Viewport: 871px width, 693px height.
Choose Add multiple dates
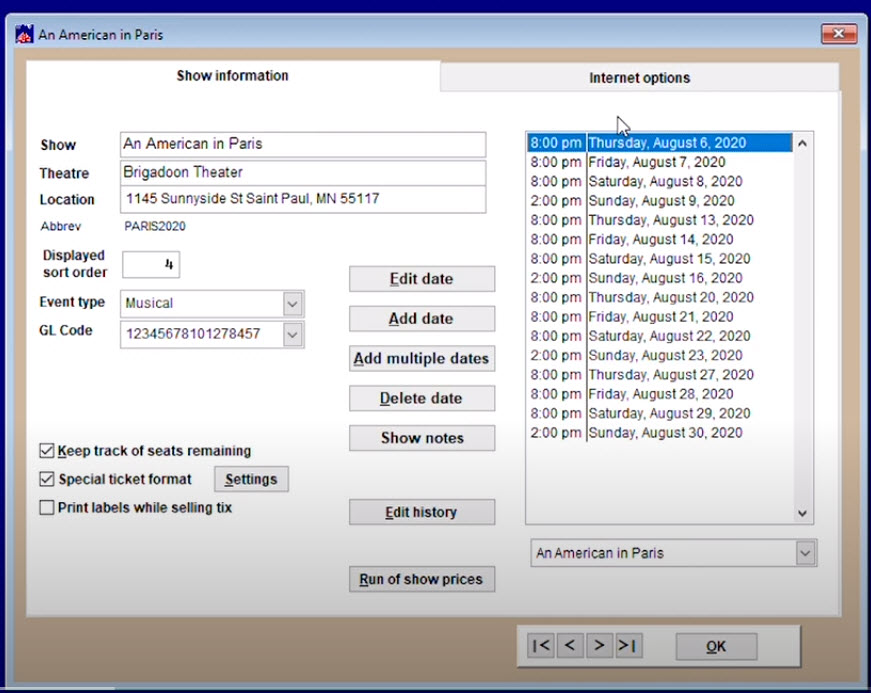(422, 359)
